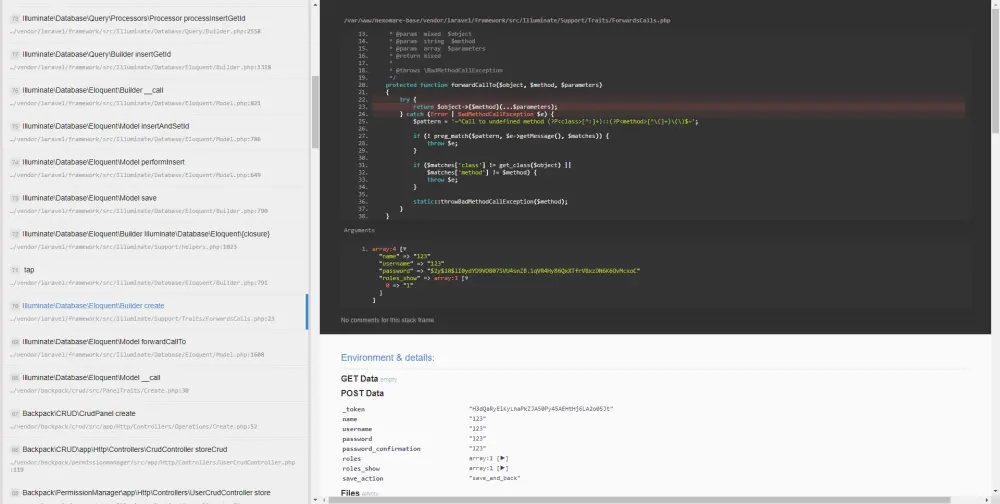Image resolution: width=1000 pixels, height=504 pixels.
Task: Select the Eloquent\Model __call frame
Action: point(156,383)
